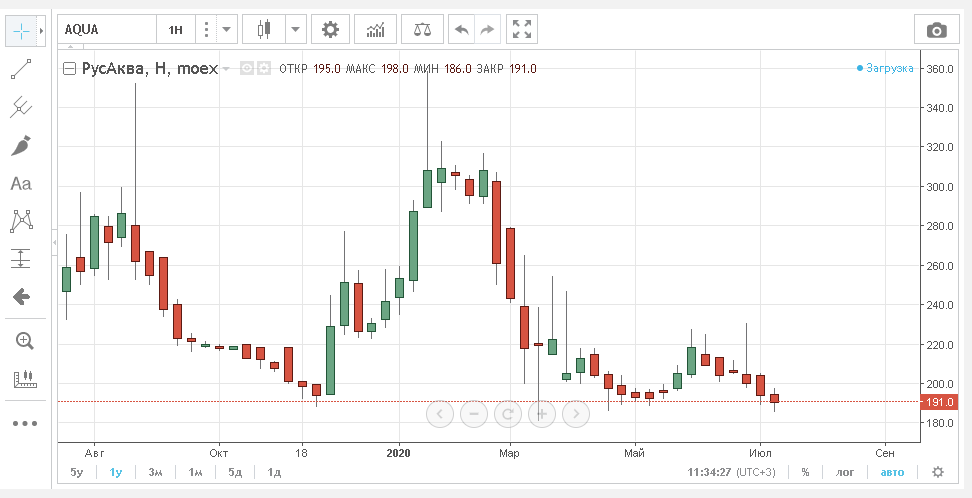
Task: Open the timeframe dropdown arrow
Action: [226, 29]
